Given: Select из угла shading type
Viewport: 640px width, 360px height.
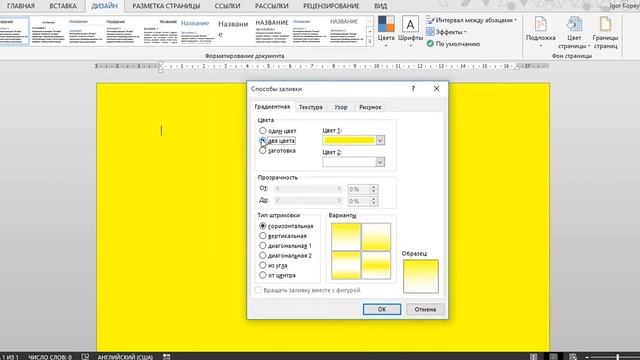Looking at the screenshot, I should pyautogui.click(x=262, y=265).
